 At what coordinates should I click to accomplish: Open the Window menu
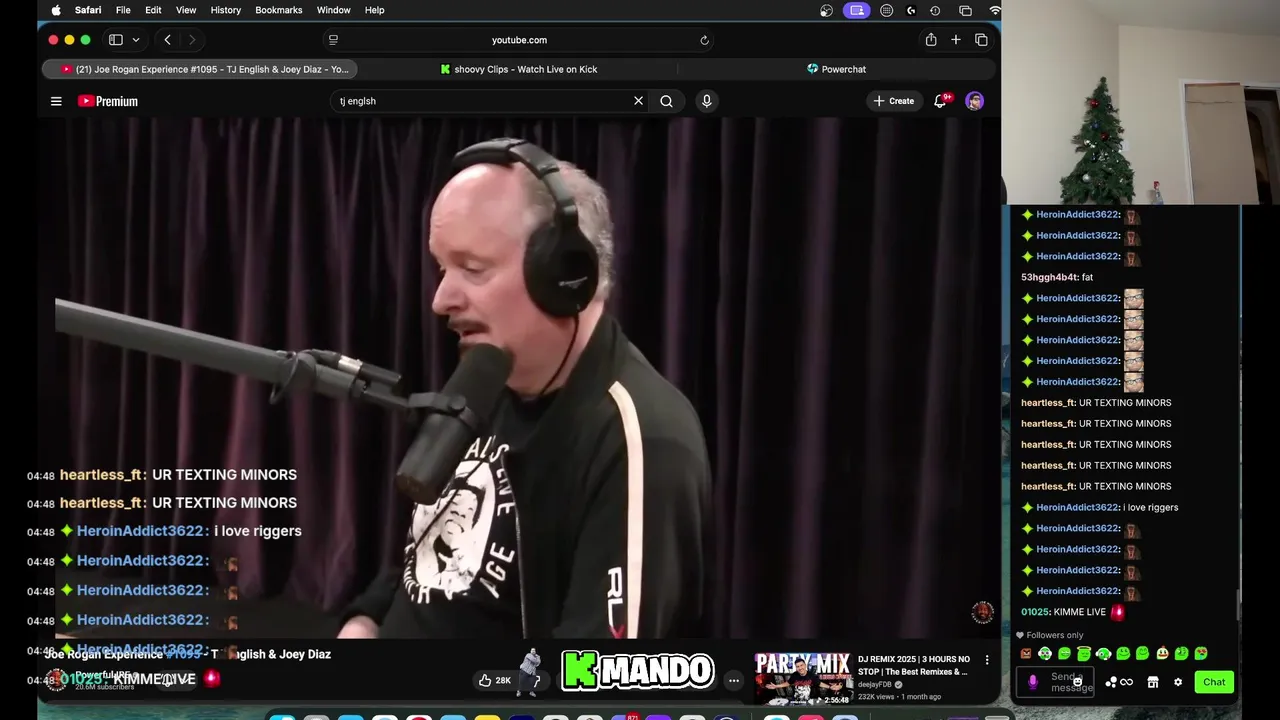tap(333, 10)
